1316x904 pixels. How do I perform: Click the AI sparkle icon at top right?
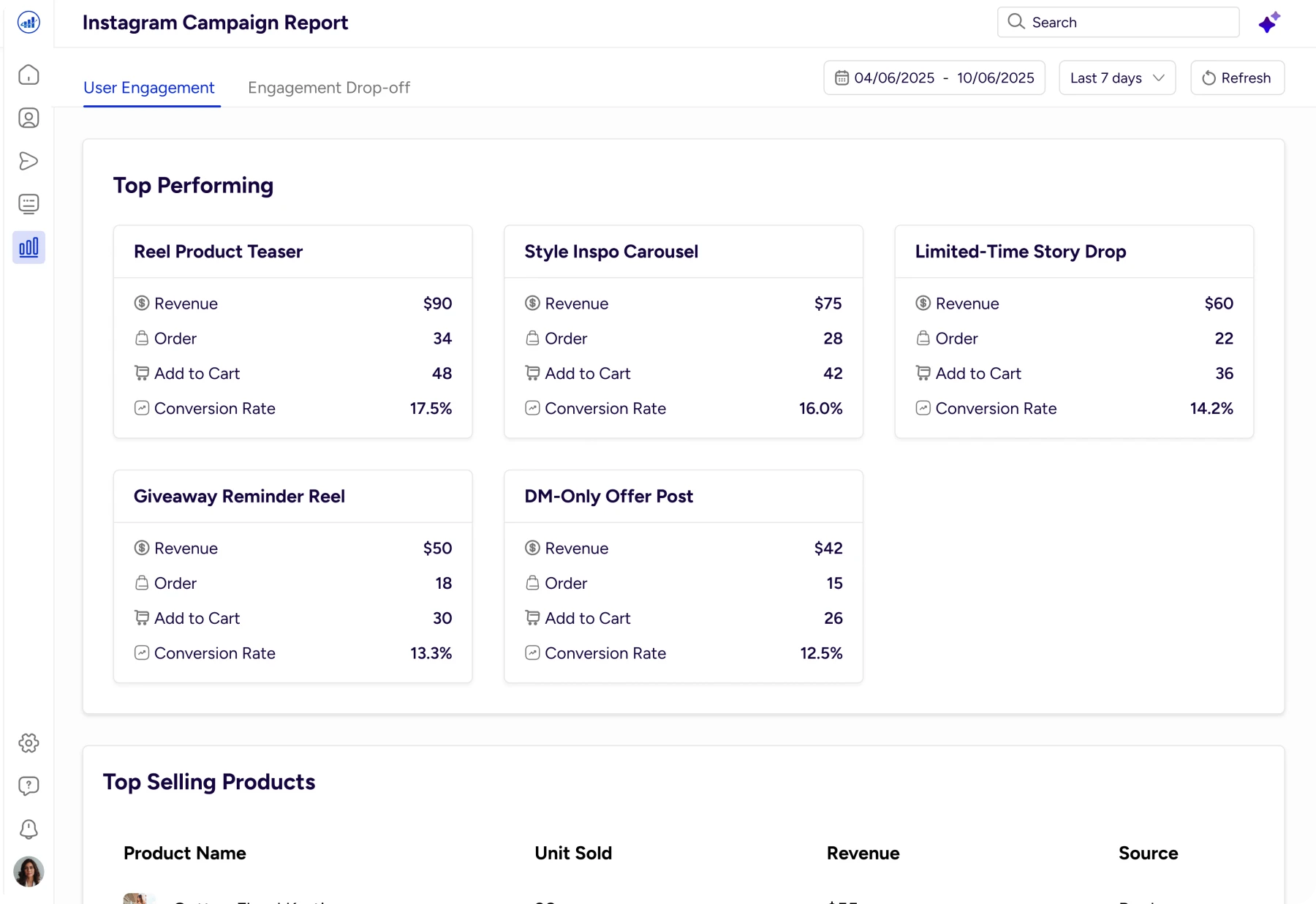1268,23
